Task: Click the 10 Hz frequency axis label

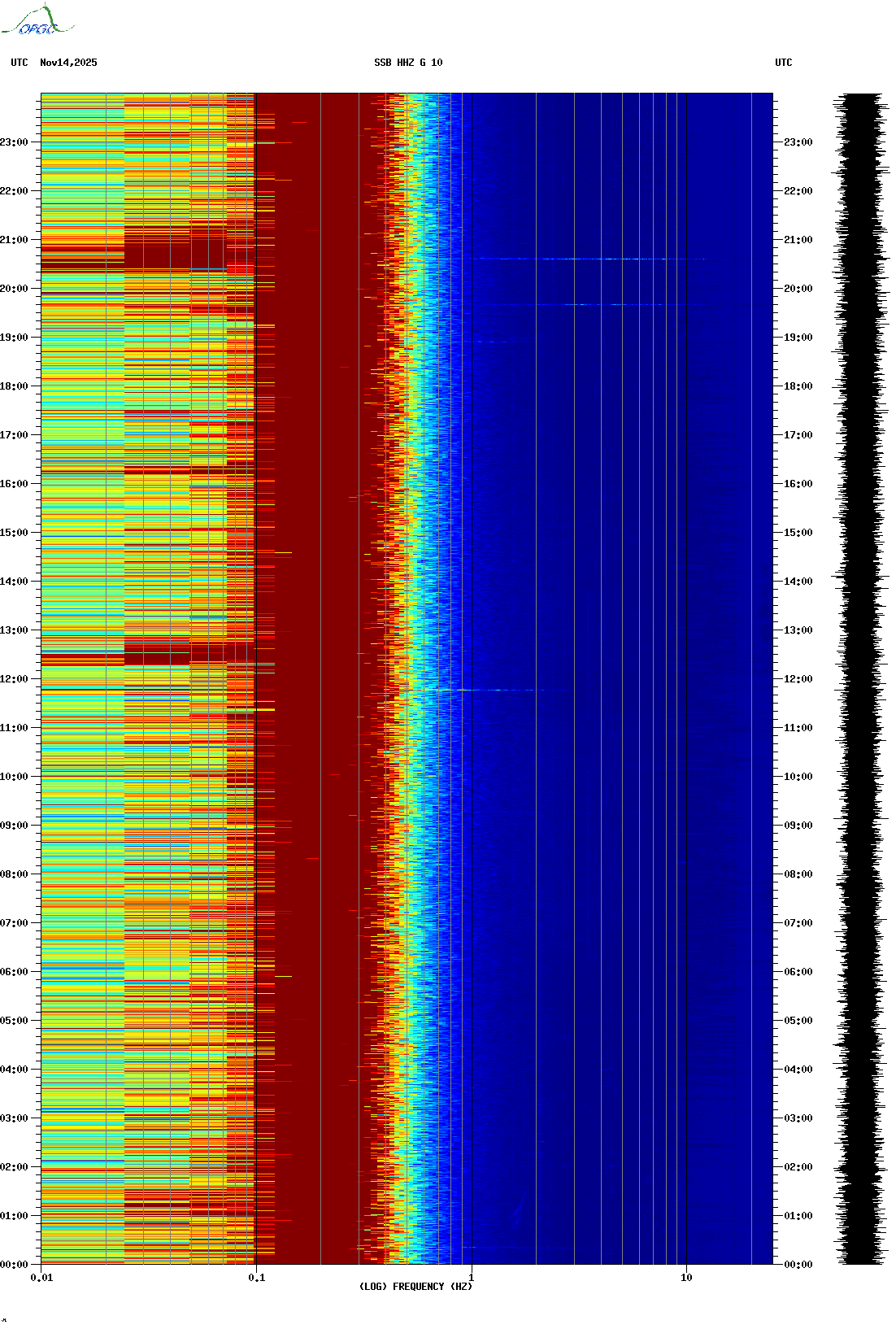Action: [x=686, y=1278]
